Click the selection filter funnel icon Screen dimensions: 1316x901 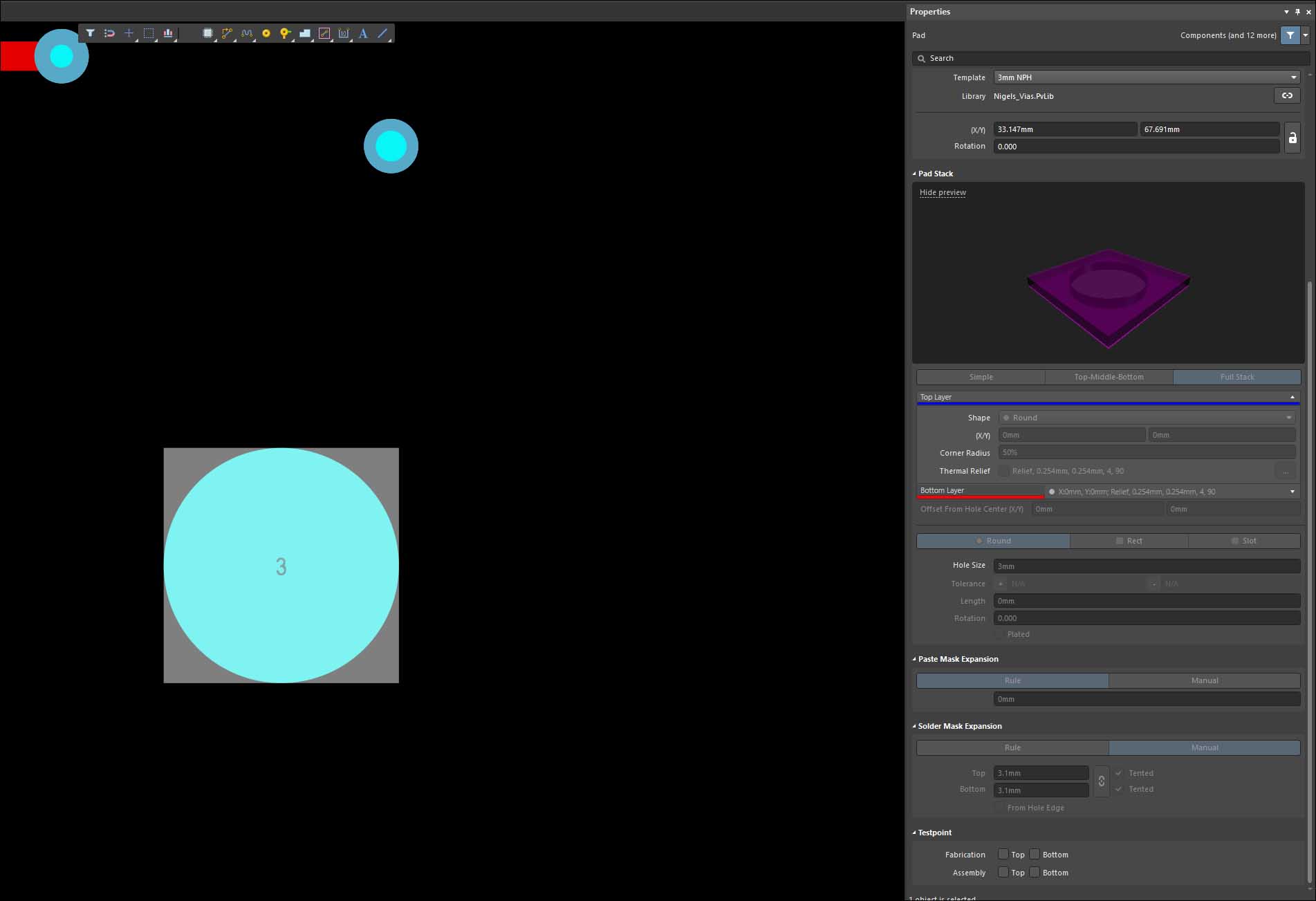pos(90,33)
